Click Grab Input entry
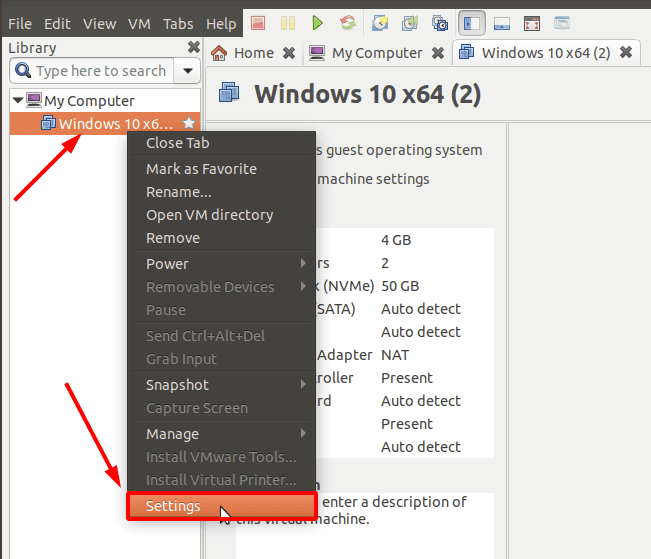The height and width of the screenshot is (559, 651). (x=222, y=359)
